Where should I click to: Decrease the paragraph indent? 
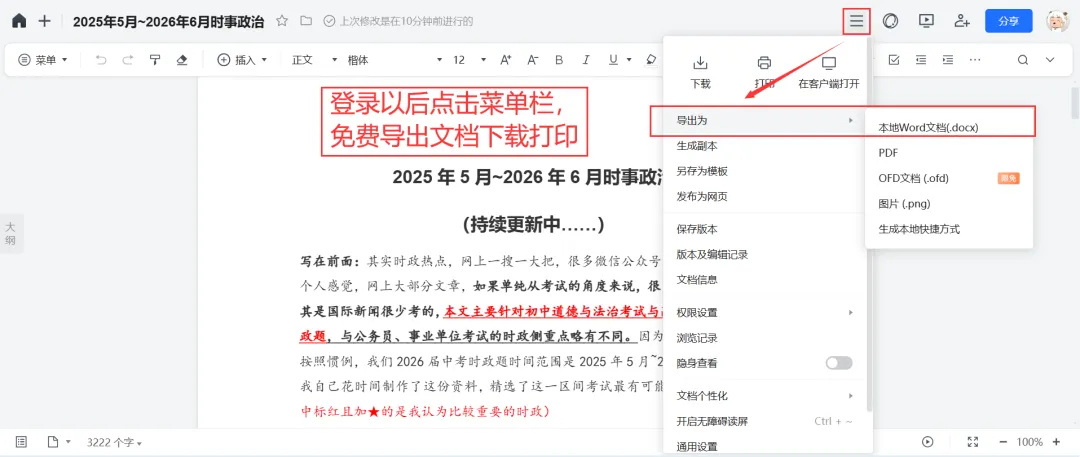(x=921, y=60)
